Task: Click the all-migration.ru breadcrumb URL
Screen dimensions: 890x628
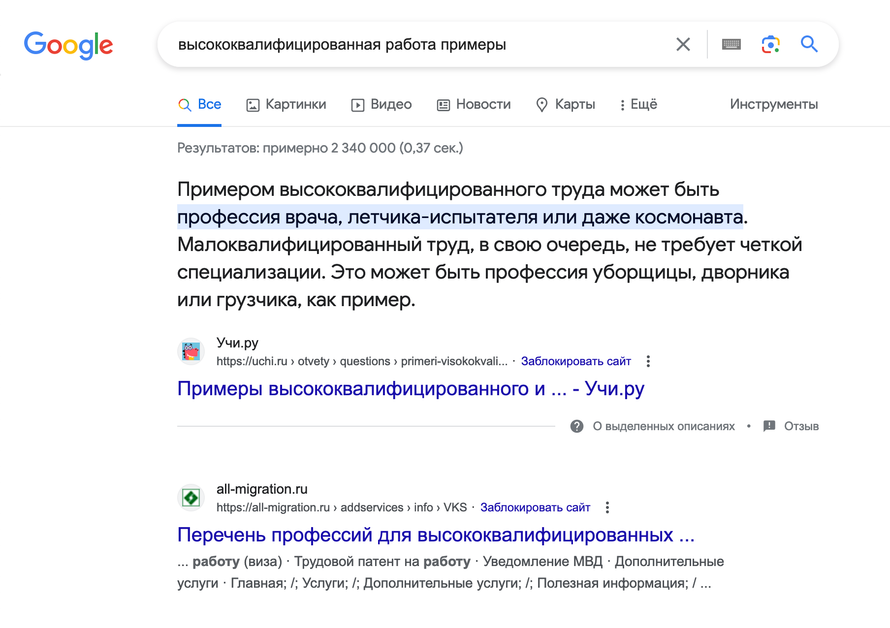Action: coord(341,508)
